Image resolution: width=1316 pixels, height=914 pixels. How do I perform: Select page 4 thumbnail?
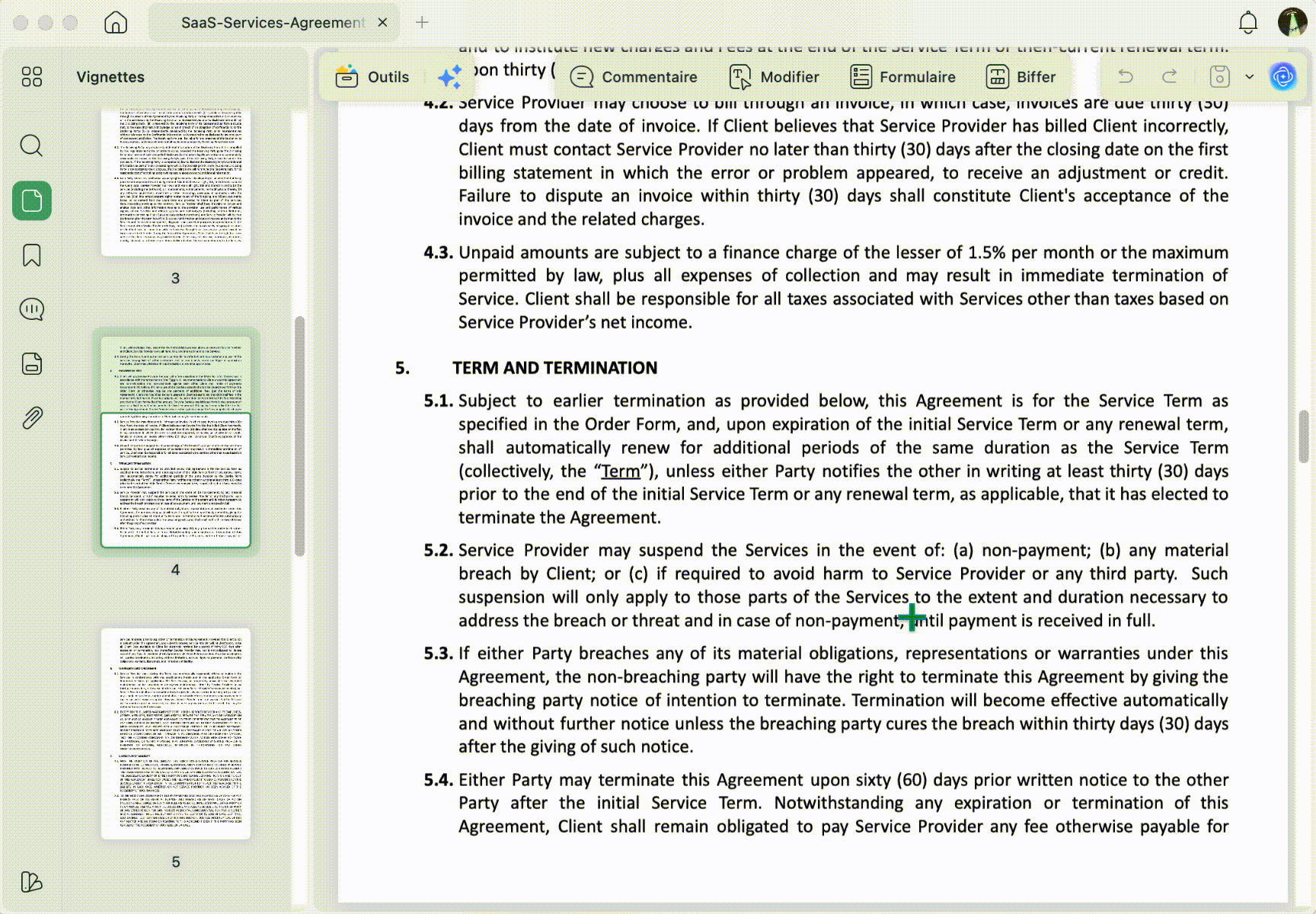176,442
